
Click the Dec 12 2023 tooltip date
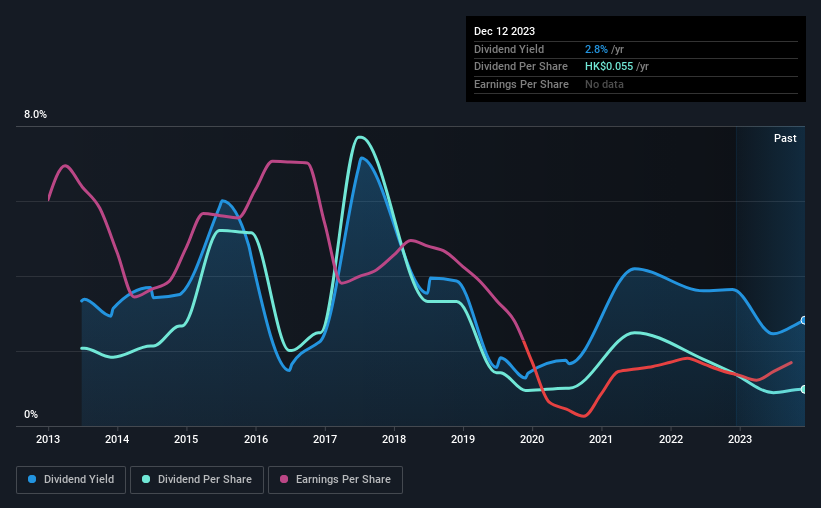pos(504,31)
